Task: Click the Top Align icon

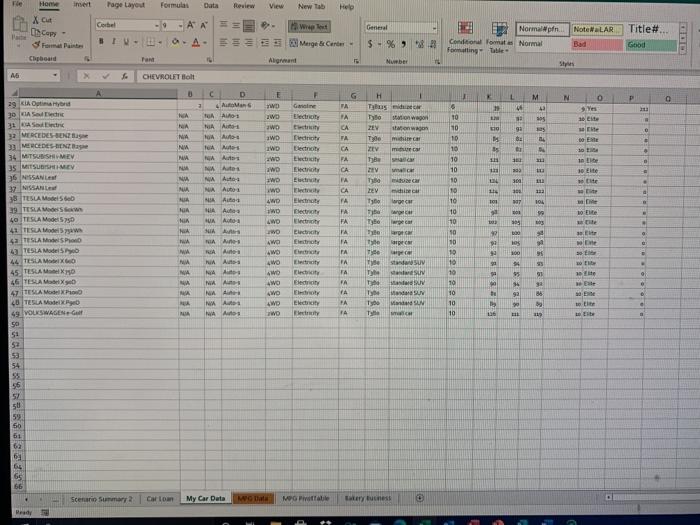Action: click(x=223, y=25)
